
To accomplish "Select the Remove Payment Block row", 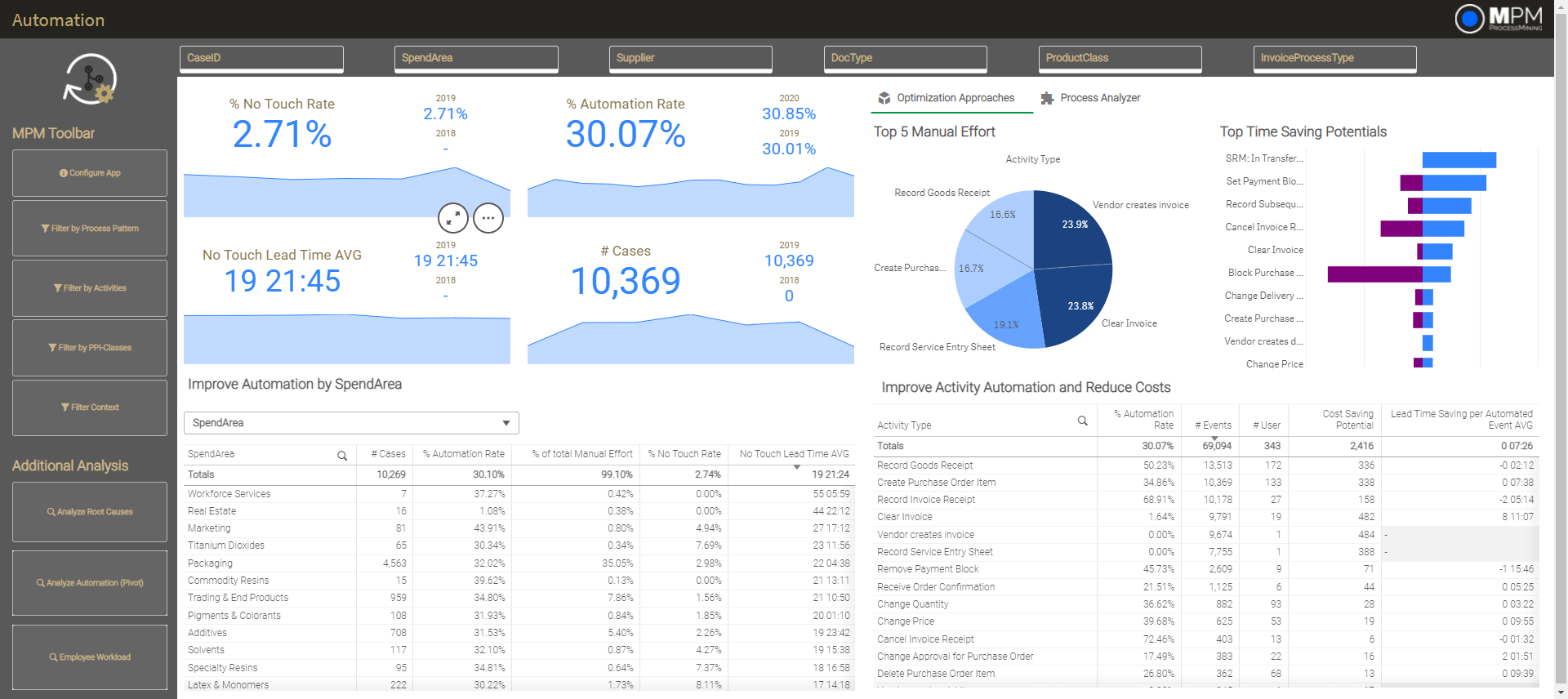I will 1207,569.
